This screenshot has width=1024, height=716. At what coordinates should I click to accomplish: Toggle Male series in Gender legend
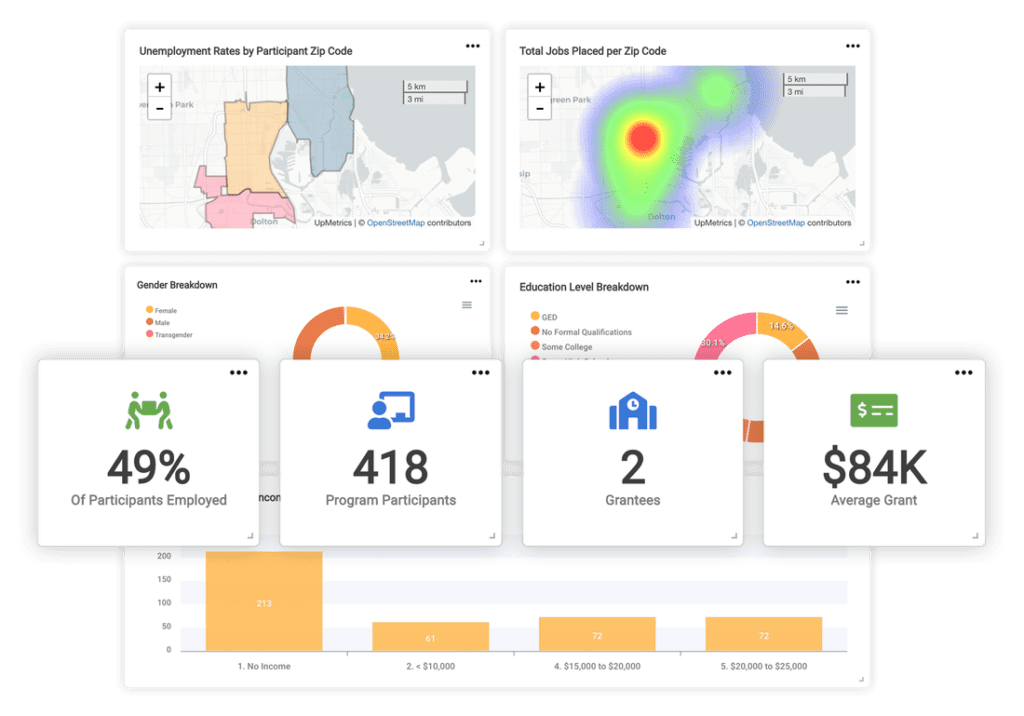pos(158,322)
